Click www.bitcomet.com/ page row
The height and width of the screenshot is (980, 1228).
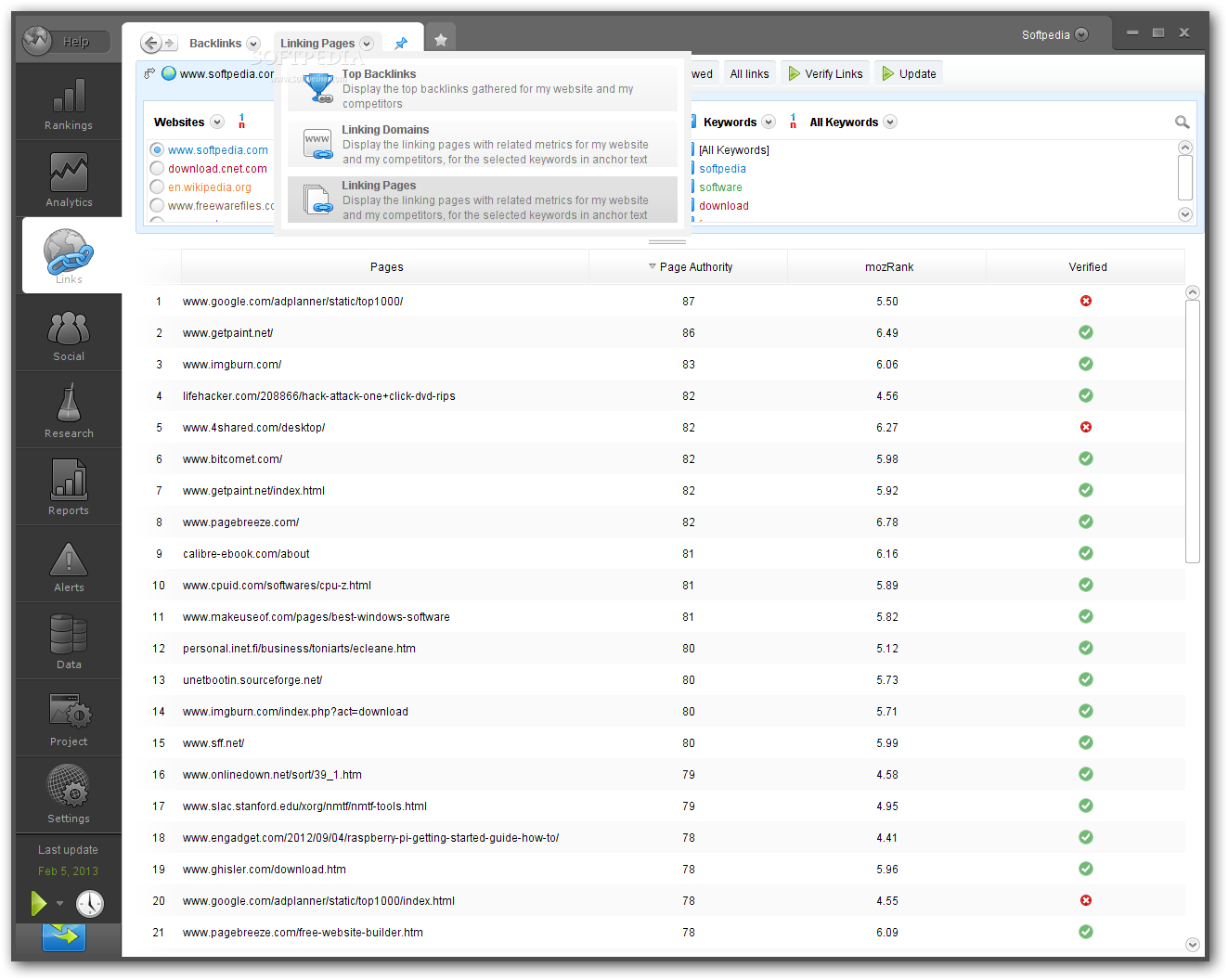coord(663,458)
